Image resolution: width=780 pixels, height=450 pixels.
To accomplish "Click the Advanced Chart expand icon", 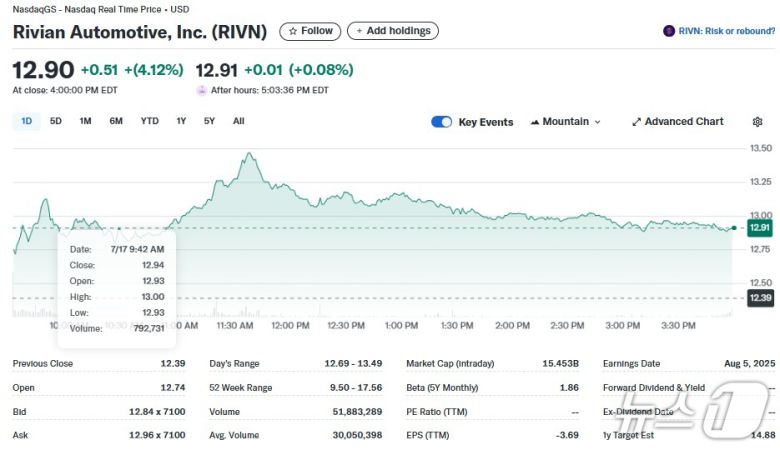I will 636,122.
